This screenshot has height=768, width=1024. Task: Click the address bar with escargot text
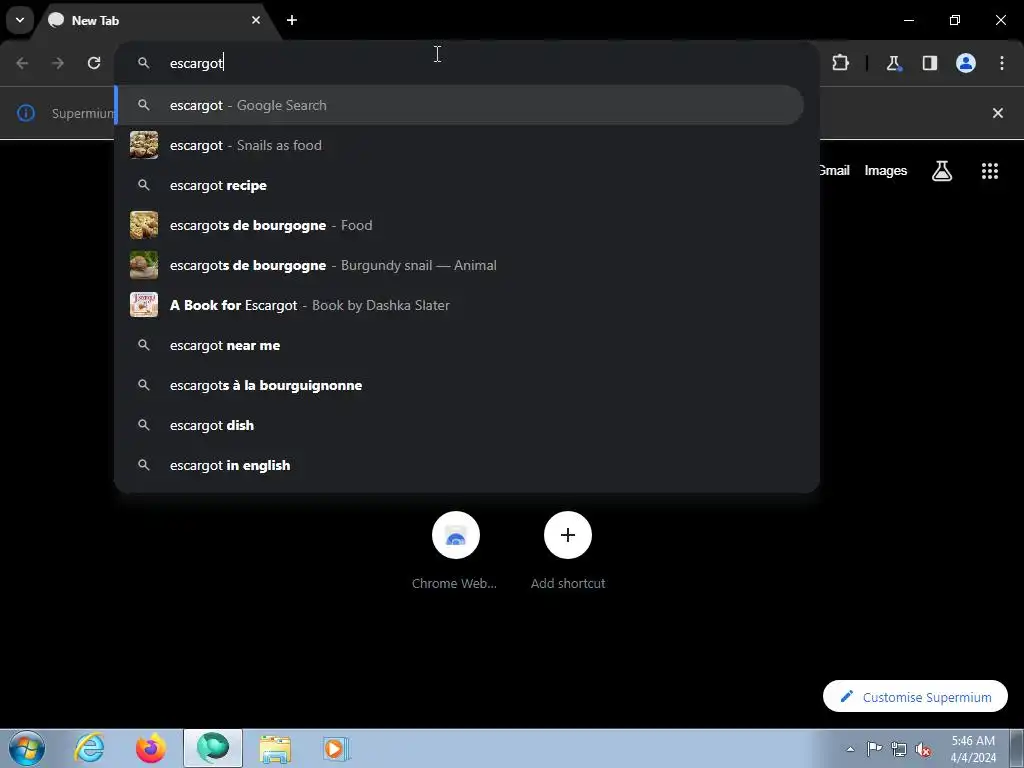[x=467, y=63]
